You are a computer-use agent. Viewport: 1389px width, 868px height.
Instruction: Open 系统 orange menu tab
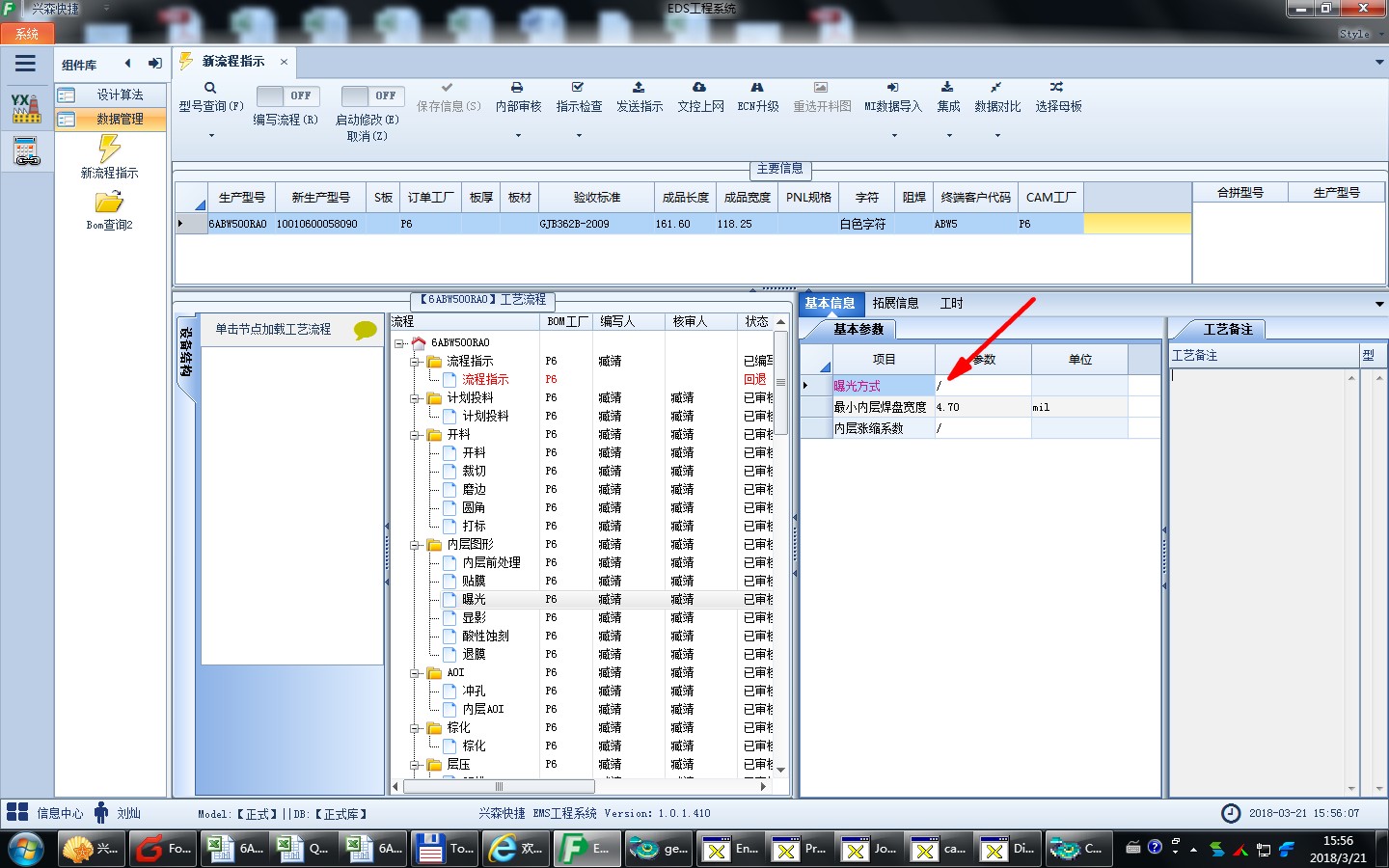coord(27,34)
